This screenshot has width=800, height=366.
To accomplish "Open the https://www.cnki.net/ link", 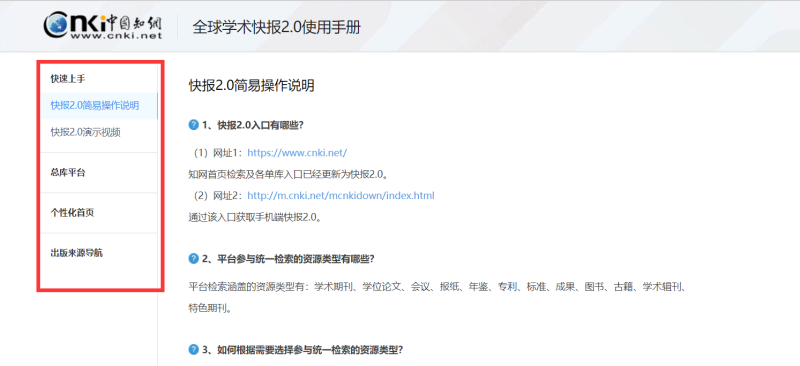I will click(x=297, y=153).
